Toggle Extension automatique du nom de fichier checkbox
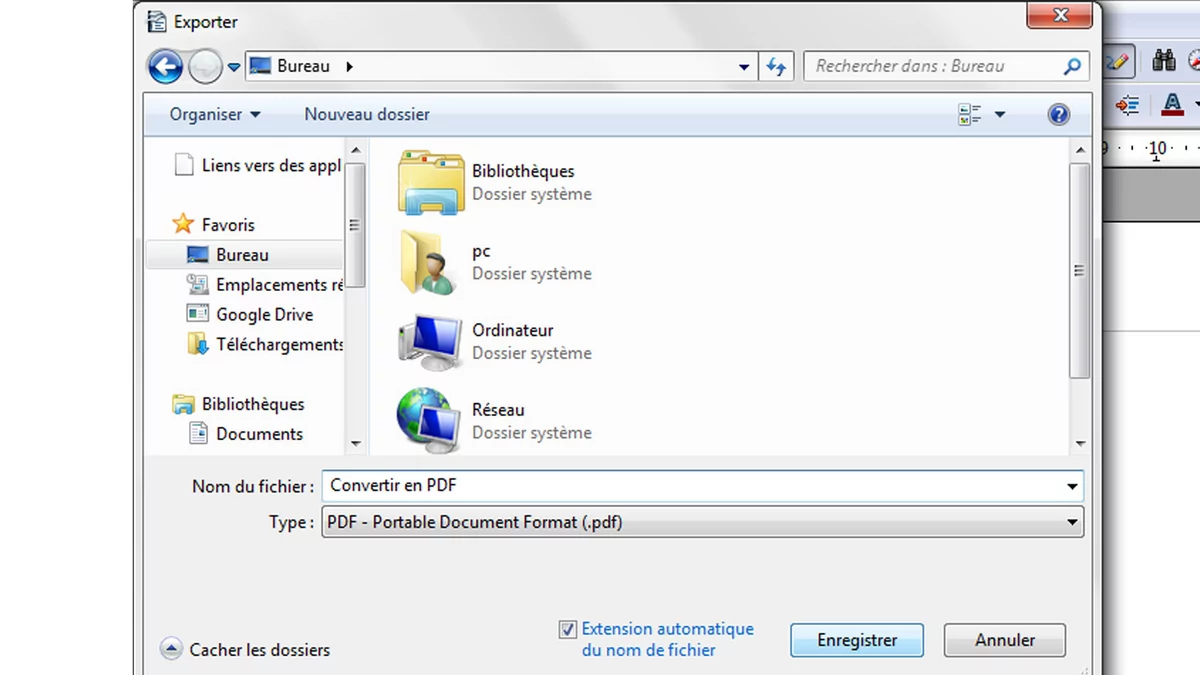Image resolution: width=1200 pixels, height=675 pixels. point(568,630)
